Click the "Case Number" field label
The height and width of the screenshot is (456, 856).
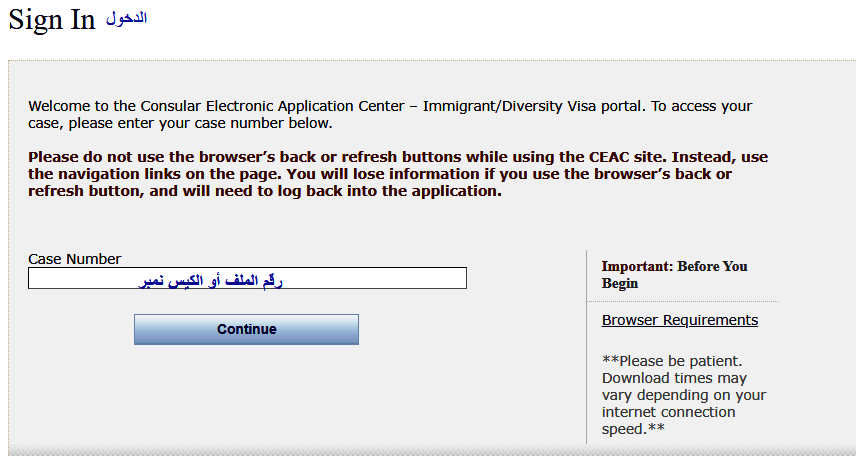(x=74, y=259)
